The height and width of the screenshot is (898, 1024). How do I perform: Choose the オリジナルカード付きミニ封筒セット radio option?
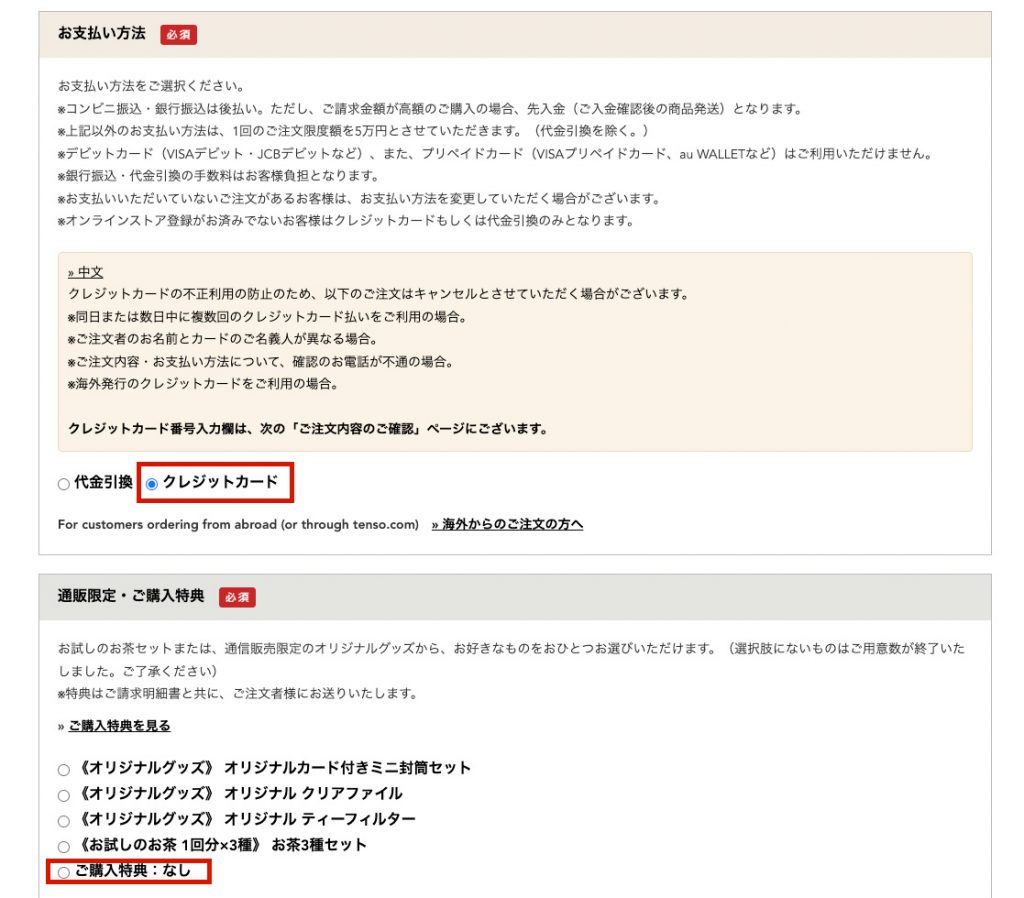point(64,770)
